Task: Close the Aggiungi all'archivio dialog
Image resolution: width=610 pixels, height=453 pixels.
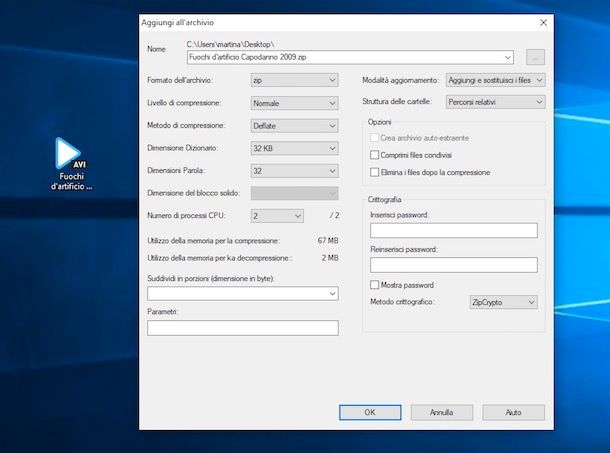Action: pos(543,23)
